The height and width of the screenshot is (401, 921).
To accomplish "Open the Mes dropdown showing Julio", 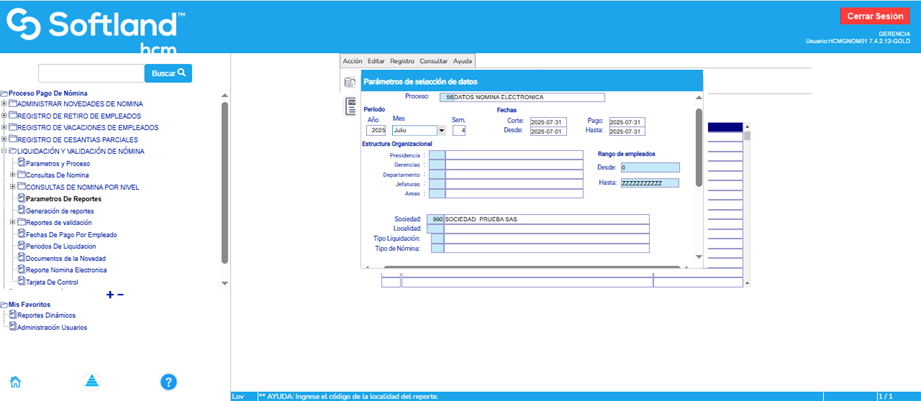I will tap(442, 130).
